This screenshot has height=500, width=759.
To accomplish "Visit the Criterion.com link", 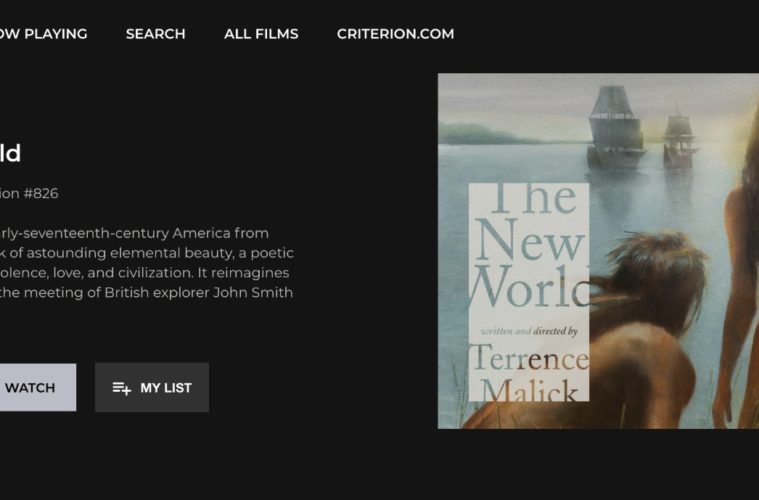I will (395, 34).
